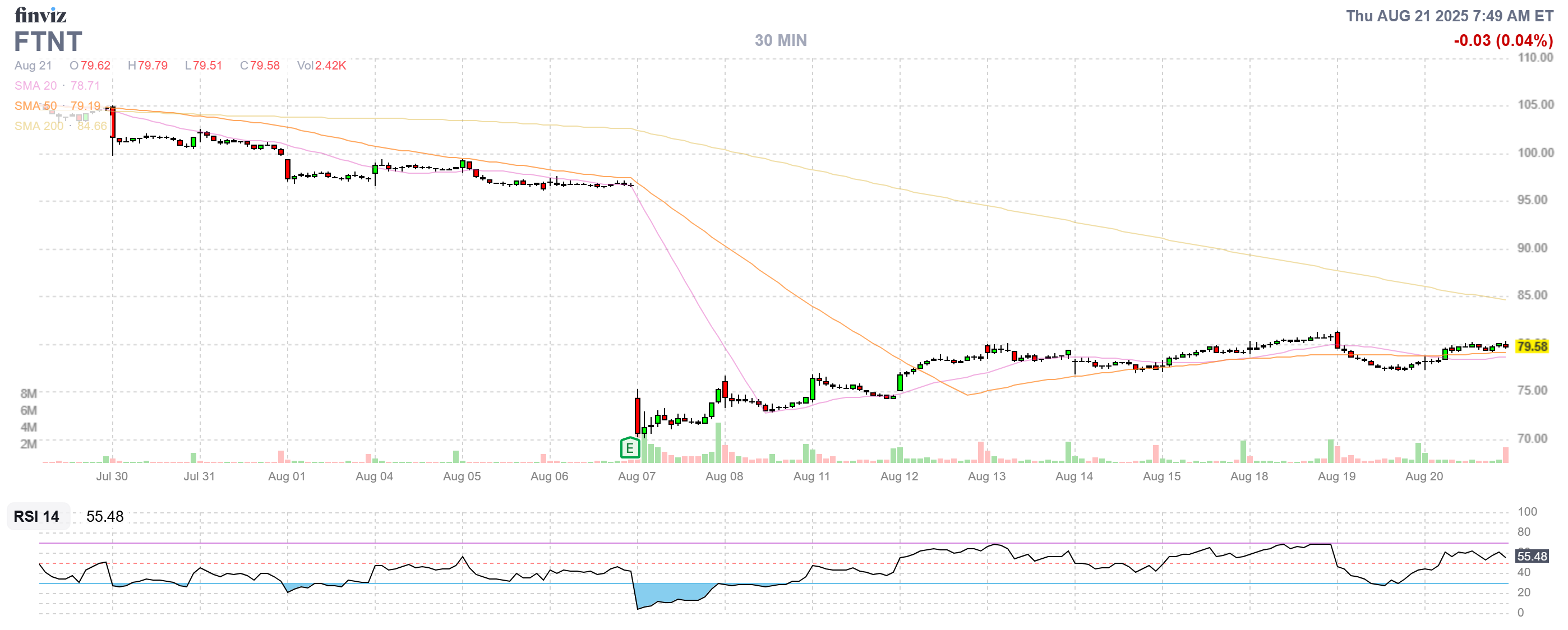The height and width of the screenshot is (630, 1568).
Task: Click the earnings marker labeled E
Action: point(629,448)
